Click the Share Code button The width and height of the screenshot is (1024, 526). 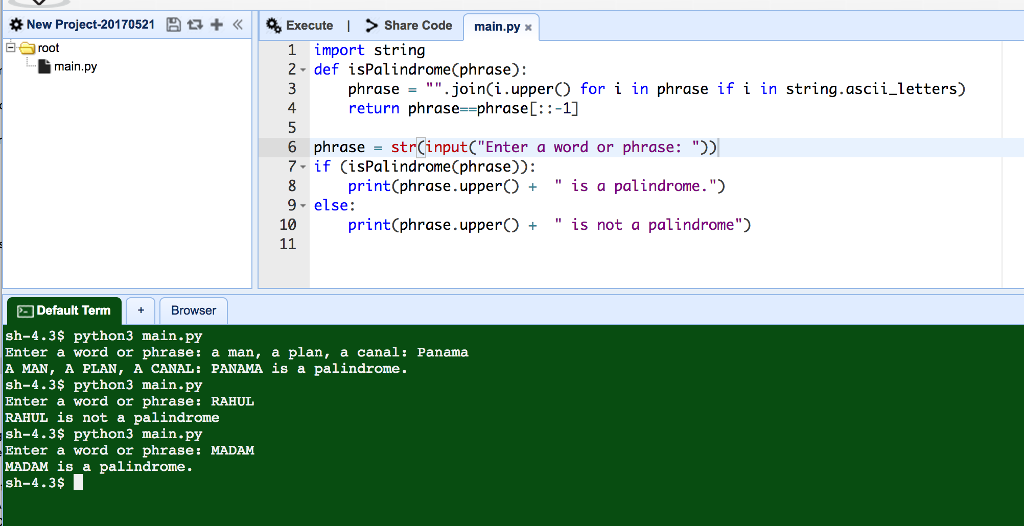click(x=409, y=26)
